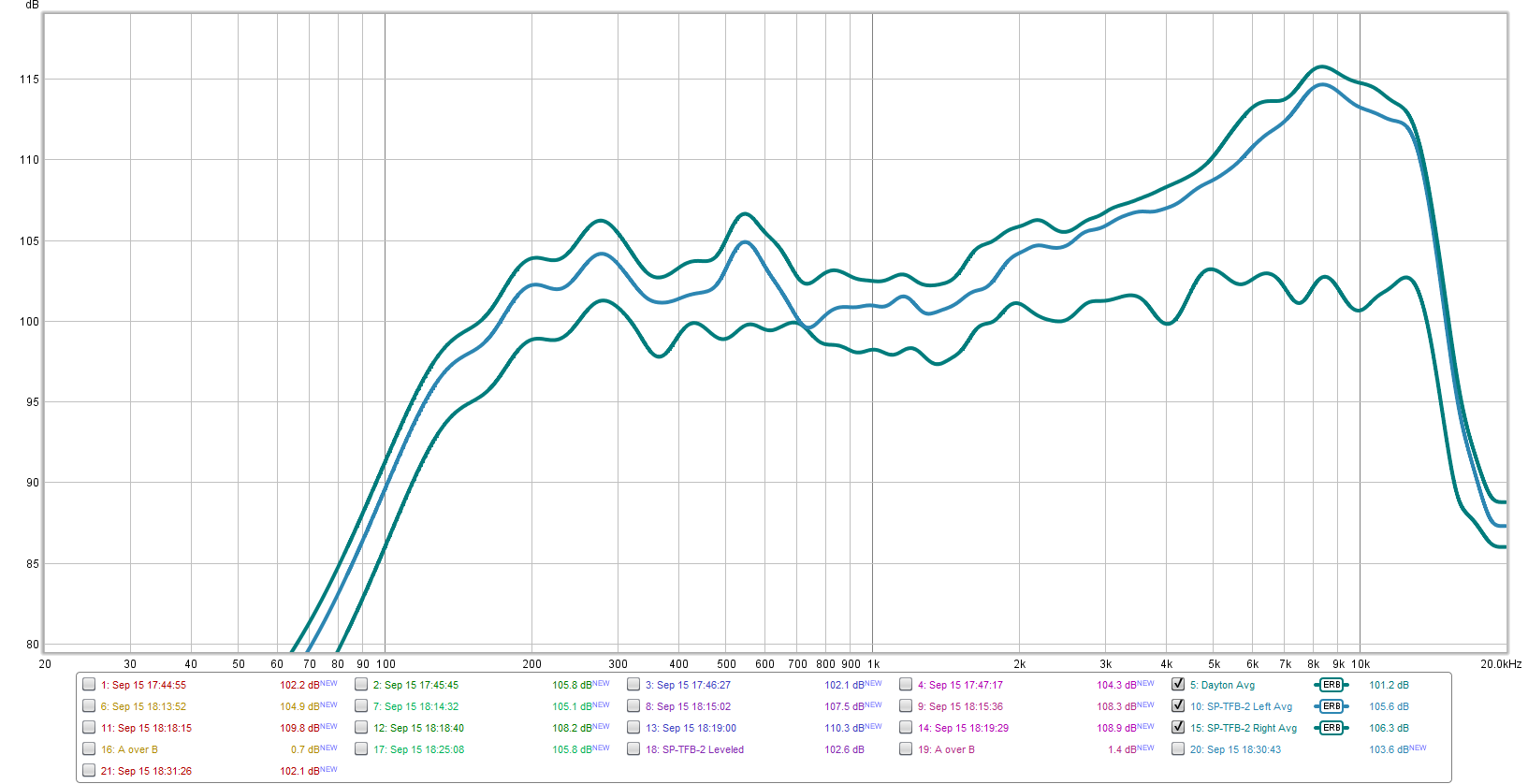Enable trace 1: Sep 15 17:44:55 checkbox
This screenshot has height=784, width=1528.
click(x=89, y=684)
